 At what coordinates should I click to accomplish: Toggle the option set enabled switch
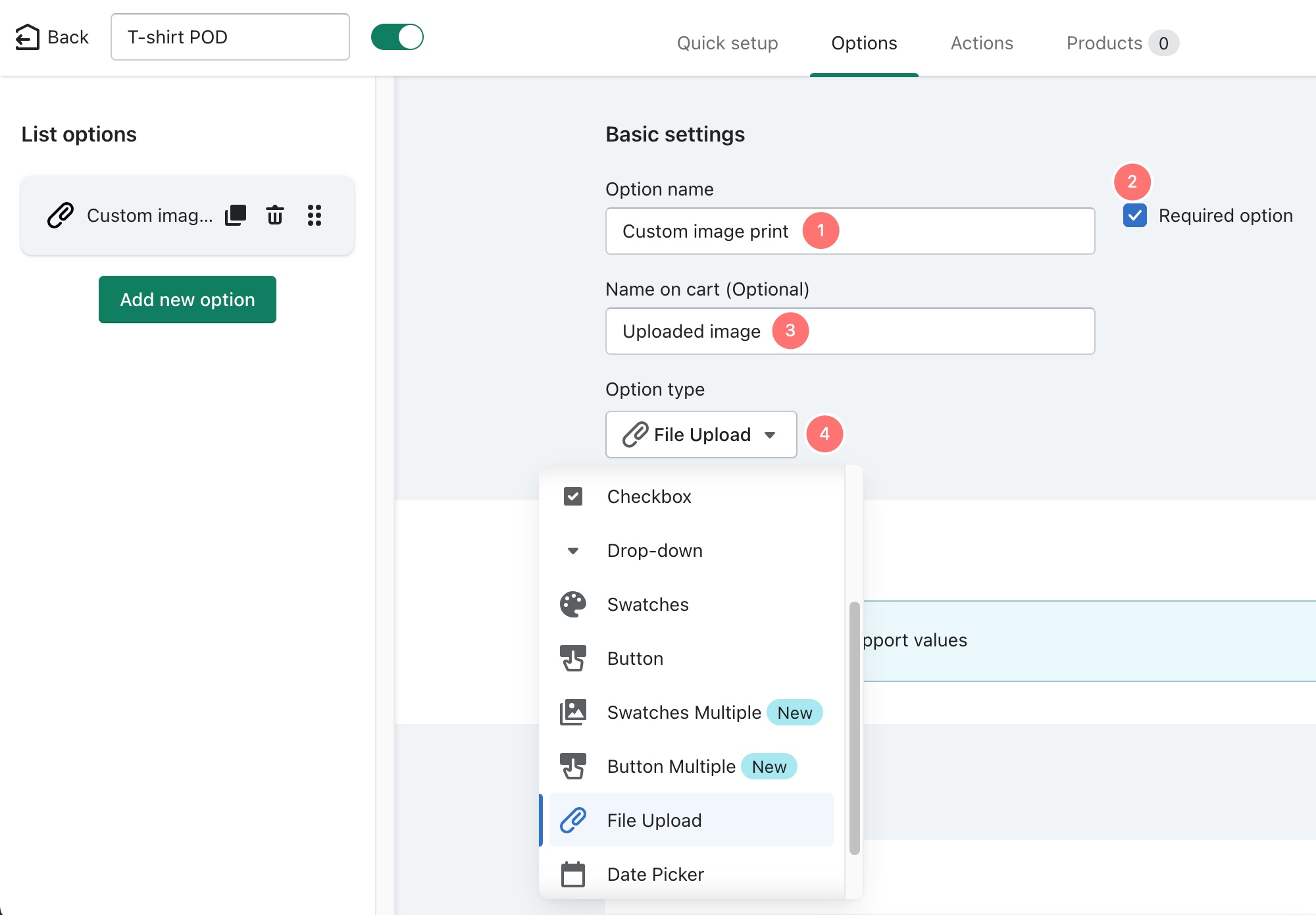point(397,37)
